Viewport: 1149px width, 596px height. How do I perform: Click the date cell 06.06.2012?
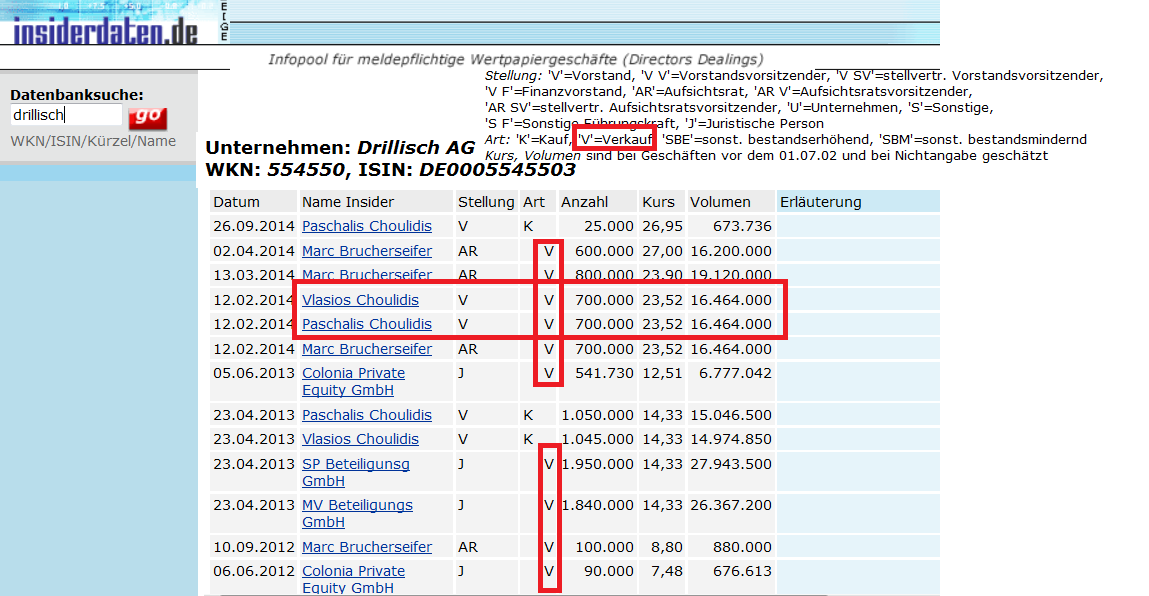254,571
